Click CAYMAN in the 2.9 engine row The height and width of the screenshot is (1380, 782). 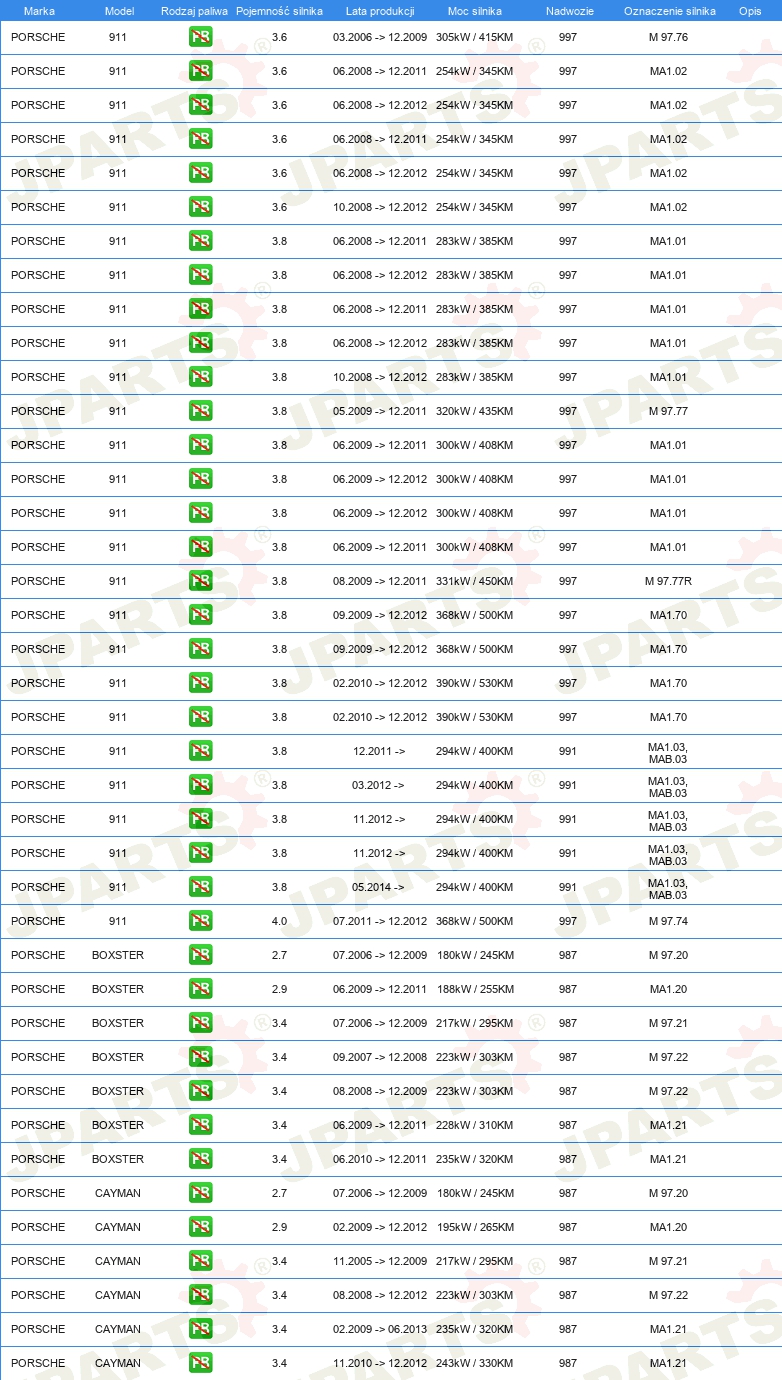[x=118, y=1227]
